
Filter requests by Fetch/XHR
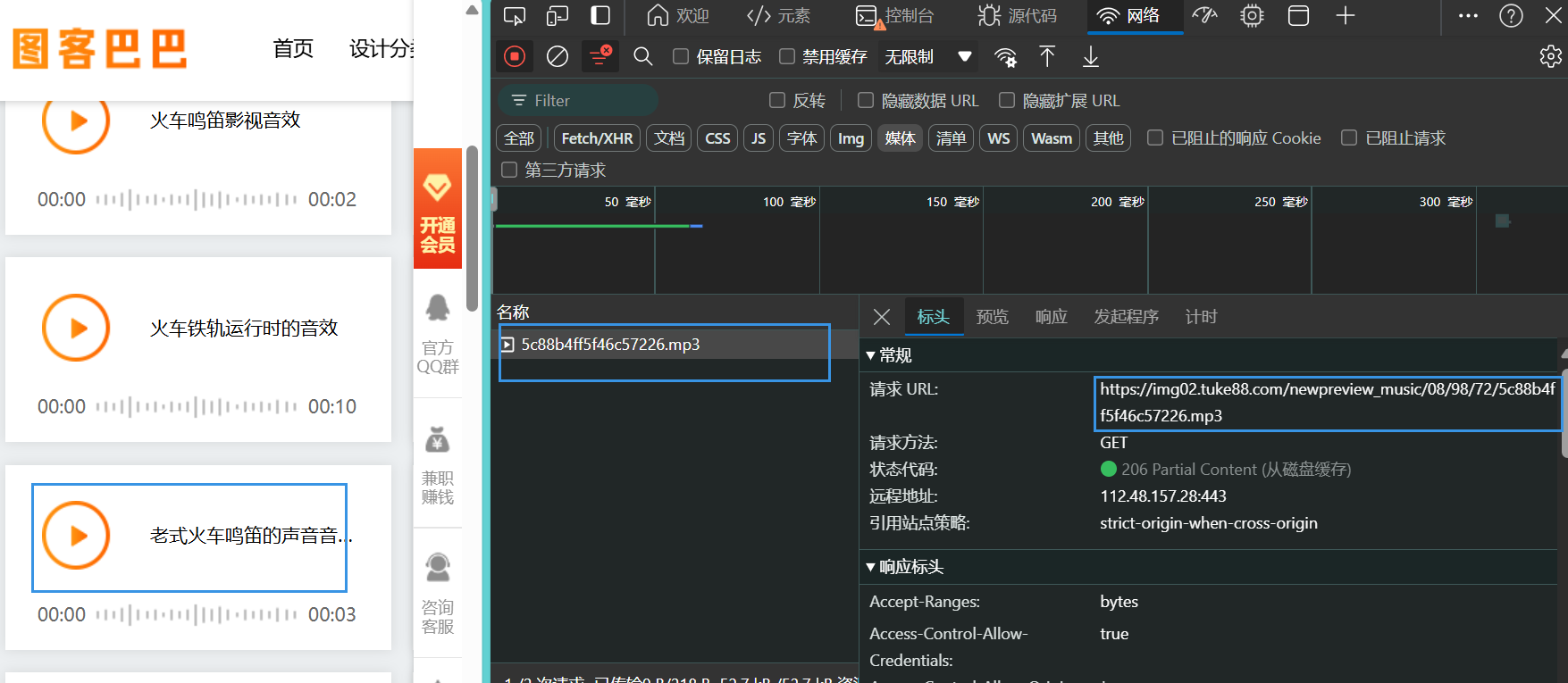pyautogui.click(x=597, y=138)
